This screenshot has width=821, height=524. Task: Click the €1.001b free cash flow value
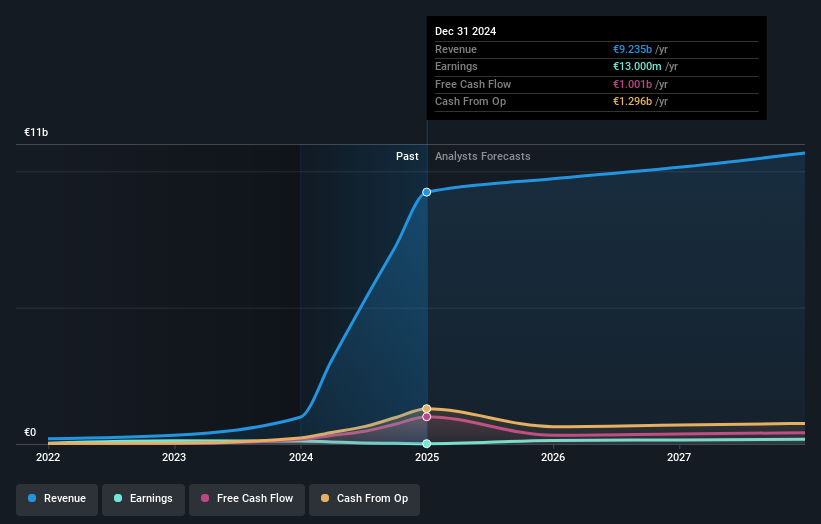click(633, 84)
